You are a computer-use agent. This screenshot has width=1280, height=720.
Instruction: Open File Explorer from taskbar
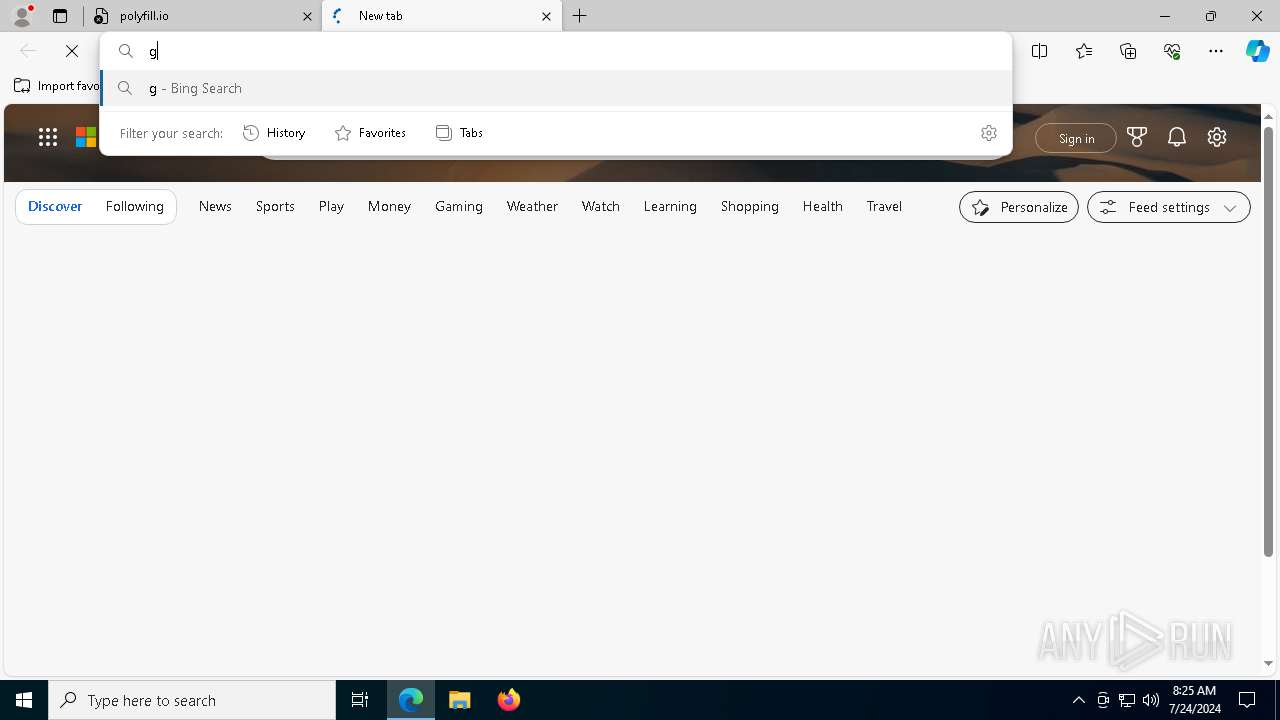pos(460,700)
